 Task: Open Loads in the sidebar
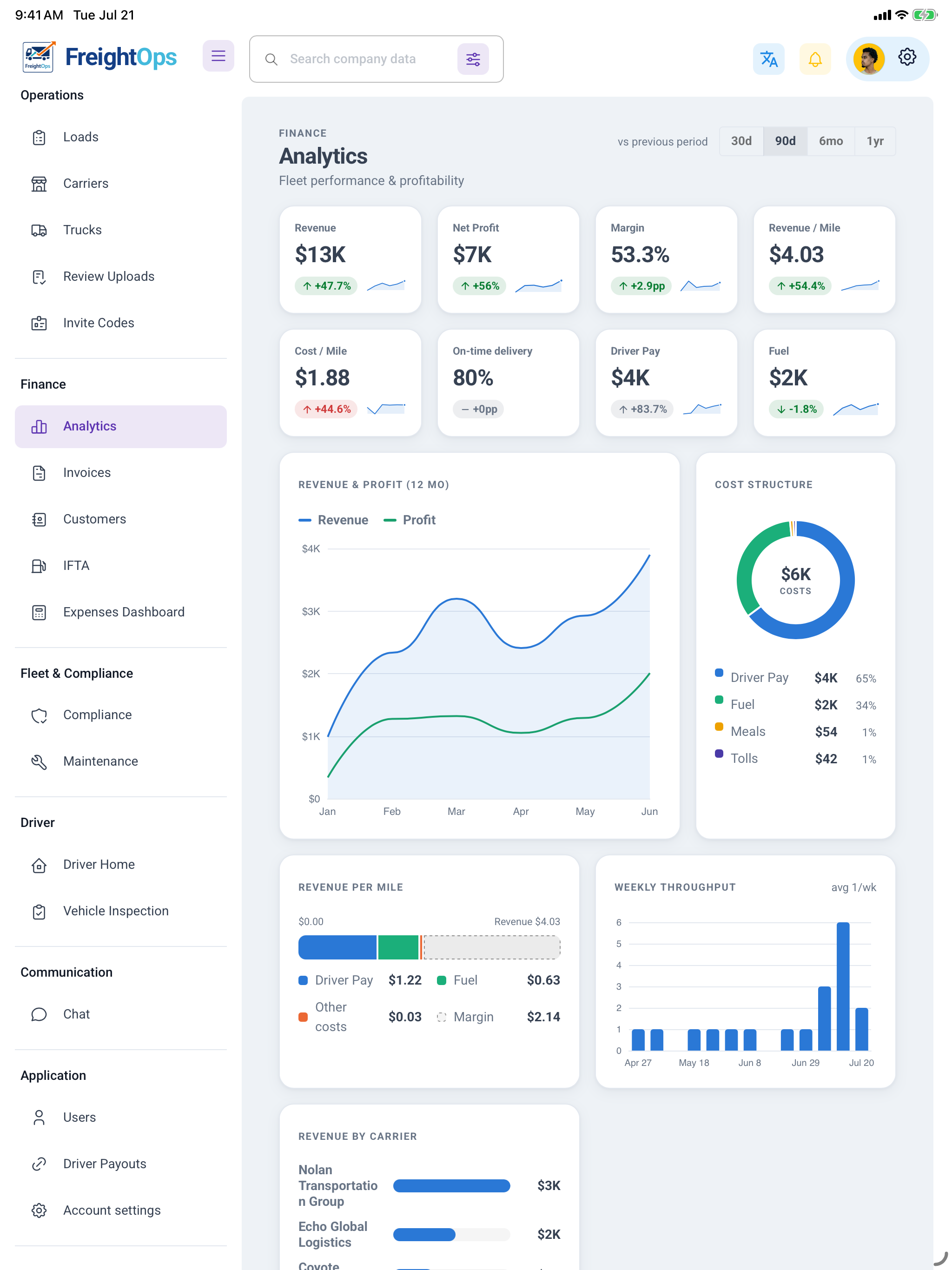click(x=120, y=137)
